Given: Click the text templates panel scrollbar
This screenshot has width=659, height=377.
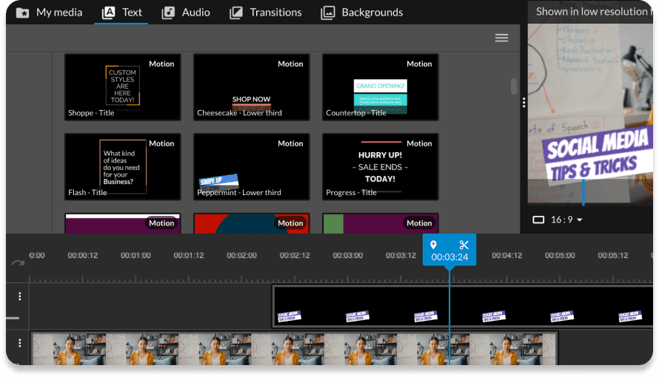Looking at the screenshot, I should pos(514,86).
